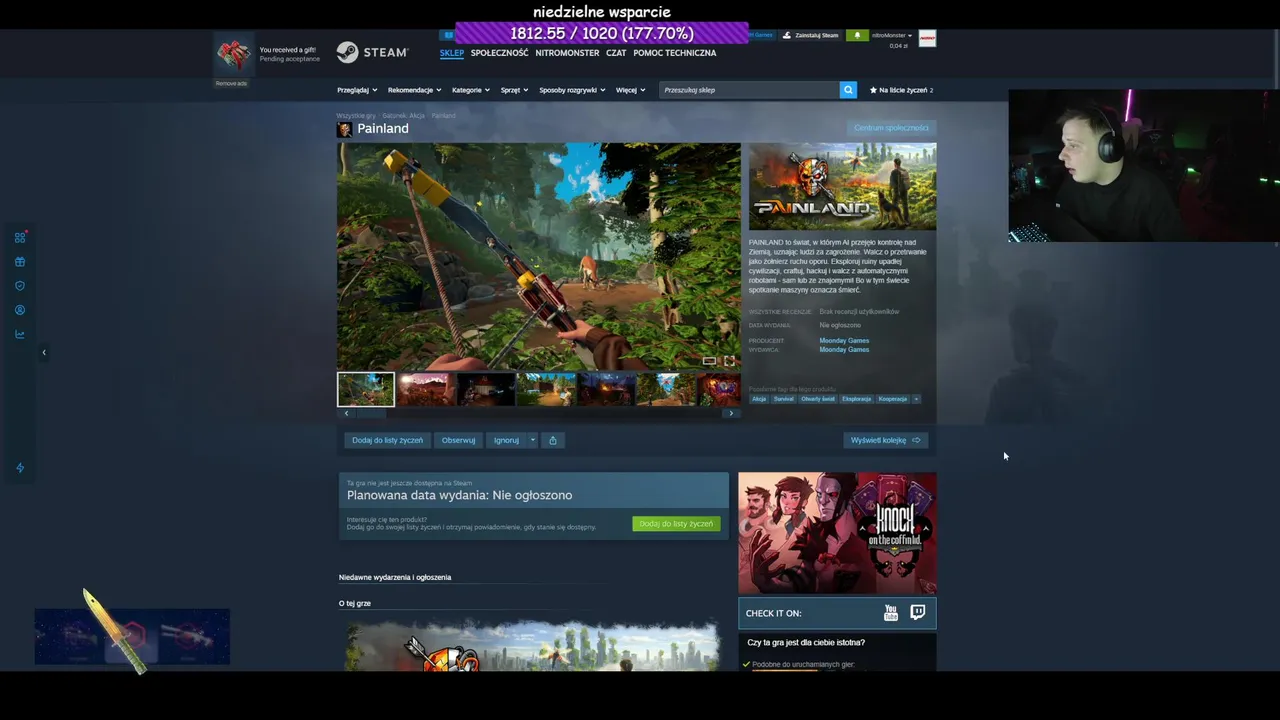This screenshot has width=1280, height=720.
Task: Open the shield checkmark icon in left sidebar
Action: tap(20, 286)
